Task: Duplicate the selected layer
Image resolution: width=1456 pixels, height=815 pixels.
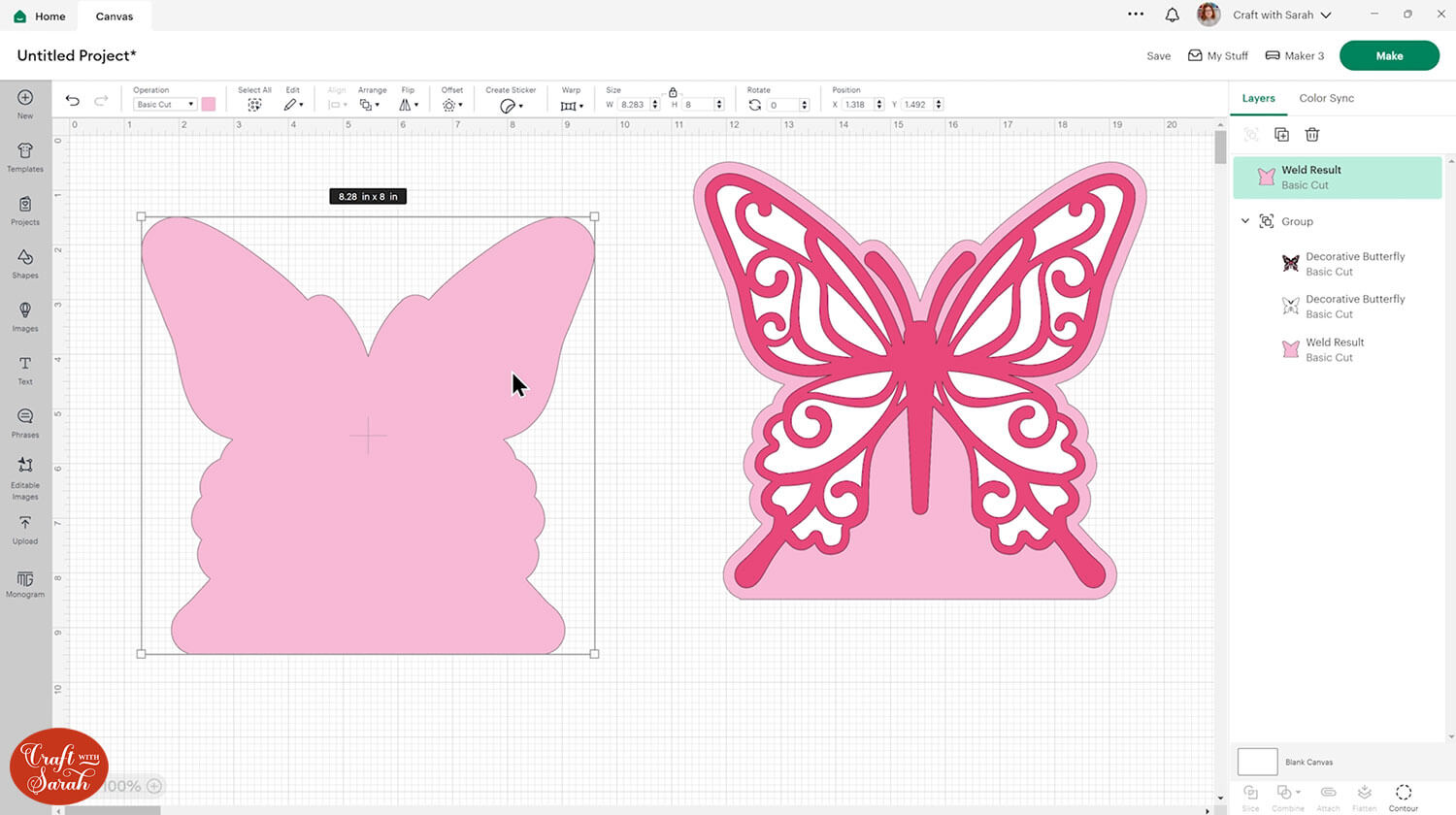Action: pos(1281,135)
